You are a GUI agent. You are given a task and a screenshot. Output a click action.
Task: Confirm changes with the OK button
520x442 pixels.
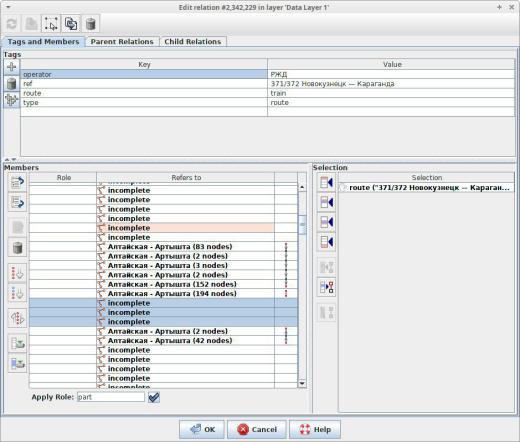[202, 429]
